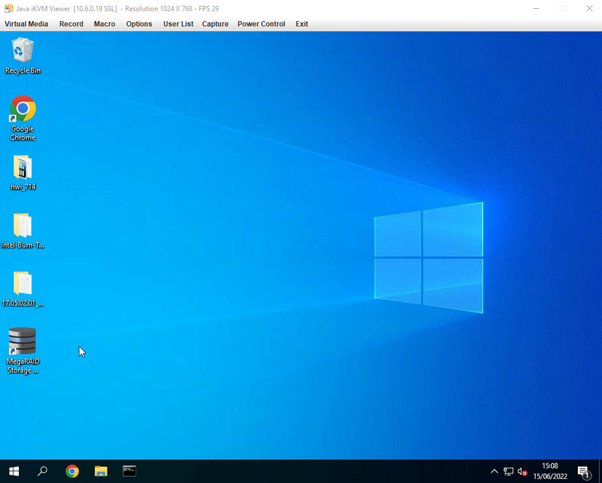Viewport: 602px width, 483px height.
Task: Expand the Macro menu
Action: pyautogui.click(x=104, y=24)
